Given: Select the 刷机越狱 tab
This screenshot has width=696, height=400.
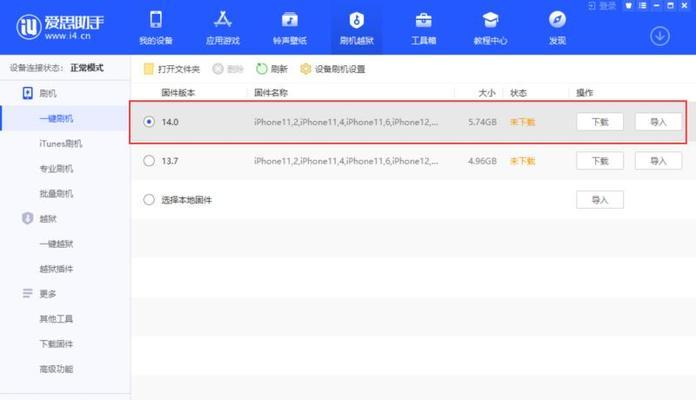Looking at the screenshot, I should click(356, 28).
